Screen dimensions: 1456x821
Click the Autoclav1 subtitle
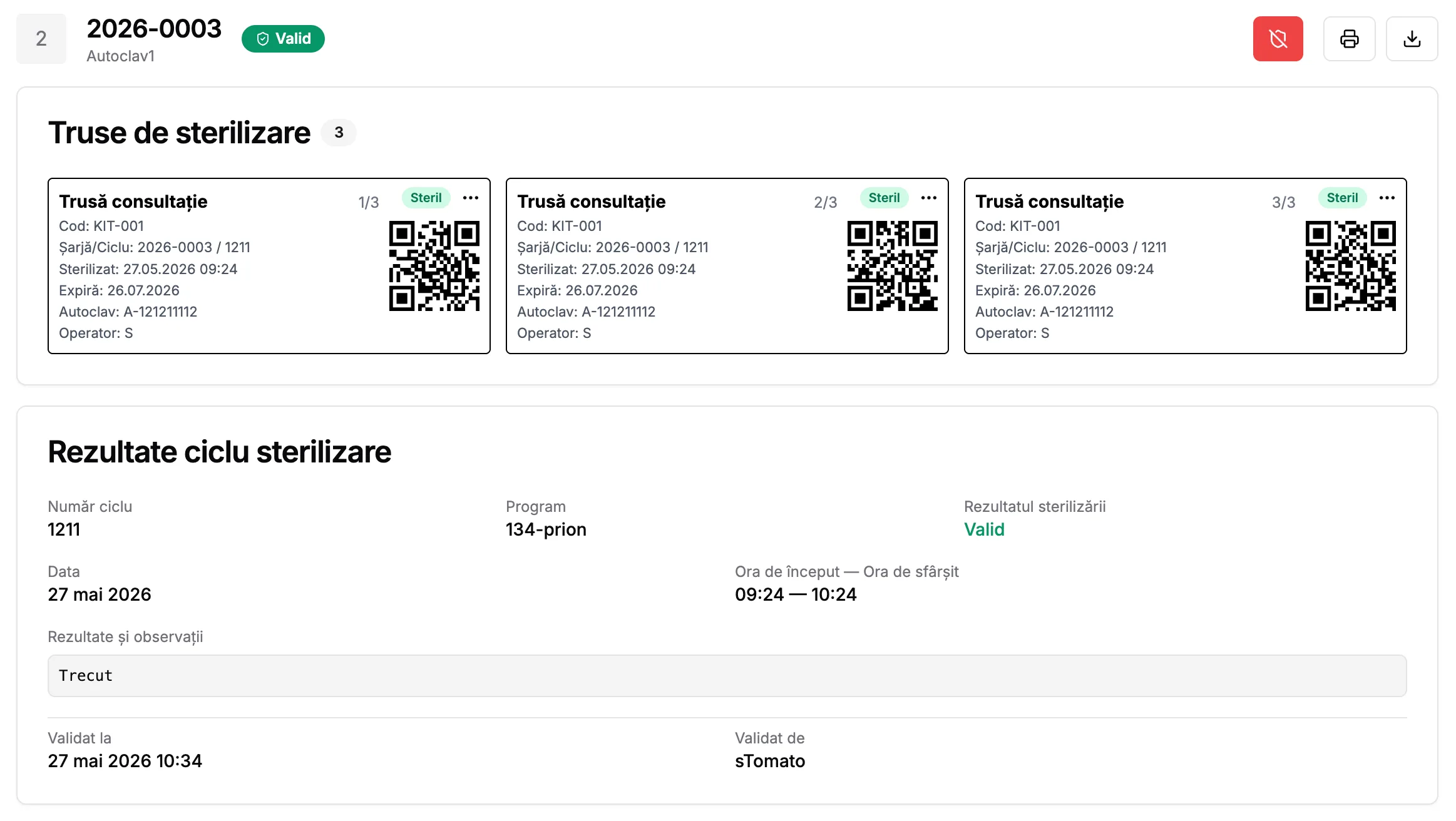coord(120,56)
